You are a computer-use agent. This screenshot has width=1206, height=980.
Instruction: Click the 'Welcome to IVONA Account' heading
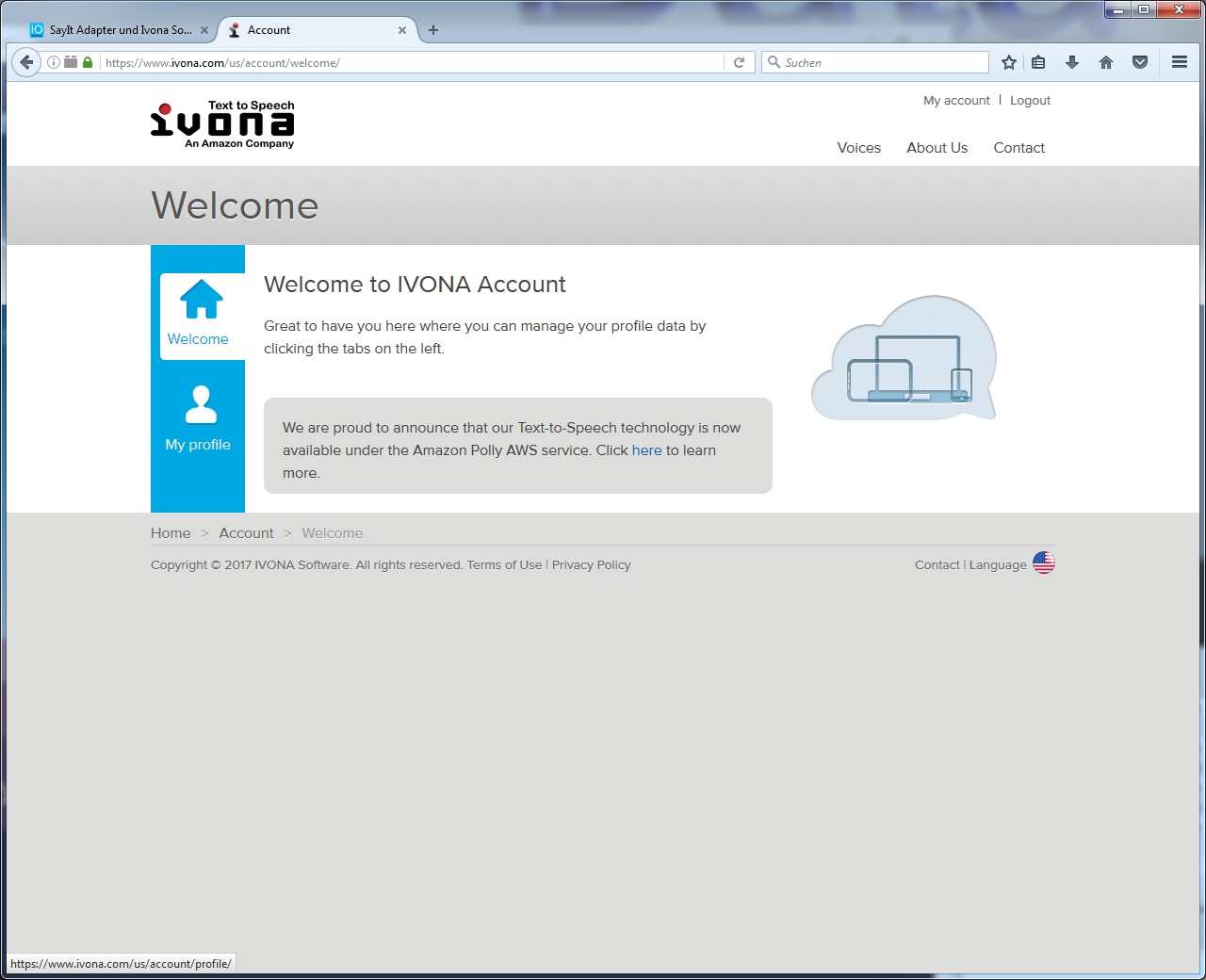click(x=415, y=285)
